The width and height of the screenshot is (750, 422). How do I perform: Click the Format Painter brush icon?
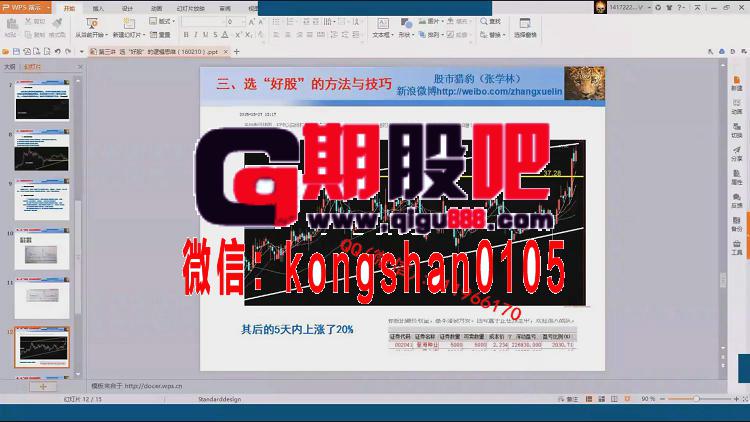pos(57,22)
